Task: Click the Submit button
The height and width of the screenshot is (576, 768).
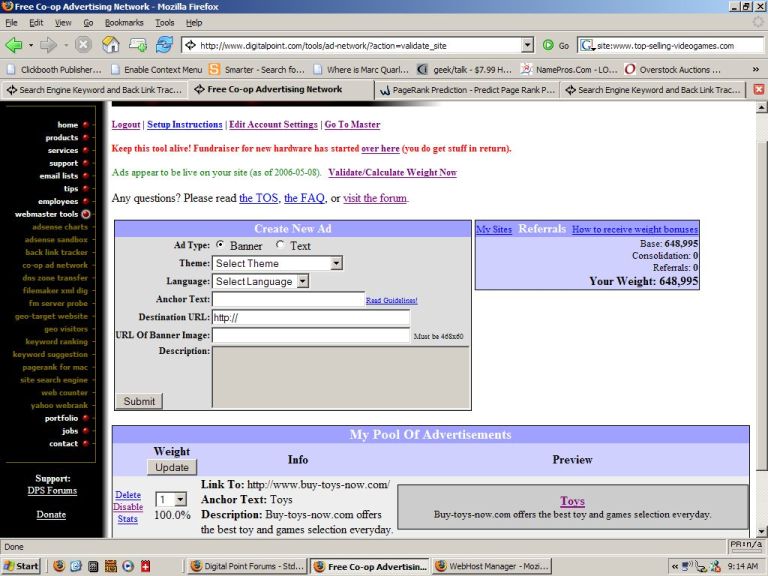Action: coord(139,401)
